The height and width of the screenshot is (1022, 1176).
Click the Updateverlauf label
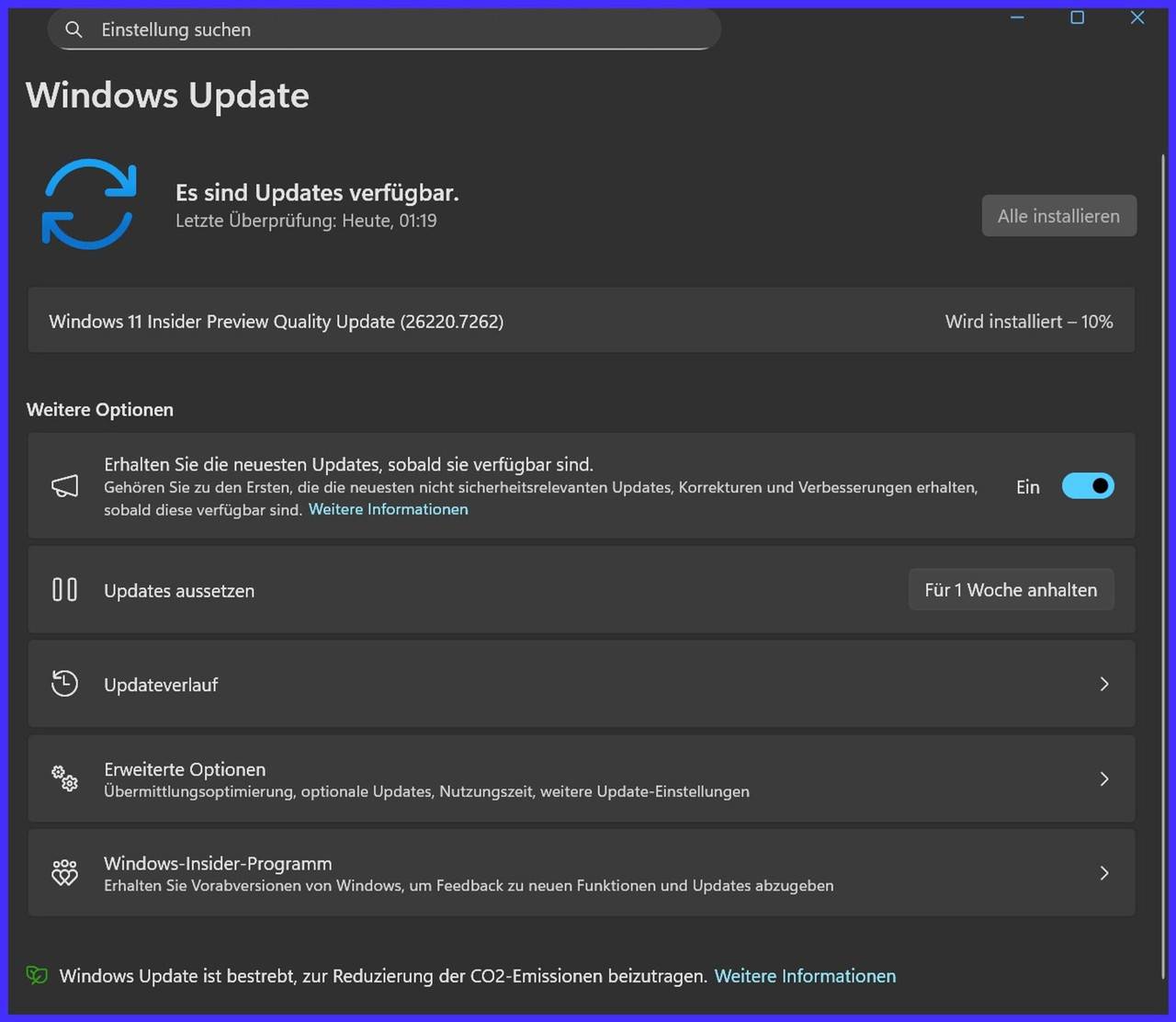161,685
